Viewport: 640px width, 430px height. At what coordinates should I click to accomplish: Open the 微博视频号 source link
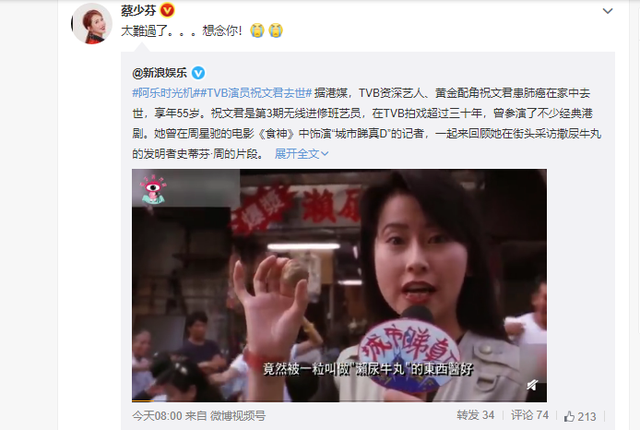238,416
